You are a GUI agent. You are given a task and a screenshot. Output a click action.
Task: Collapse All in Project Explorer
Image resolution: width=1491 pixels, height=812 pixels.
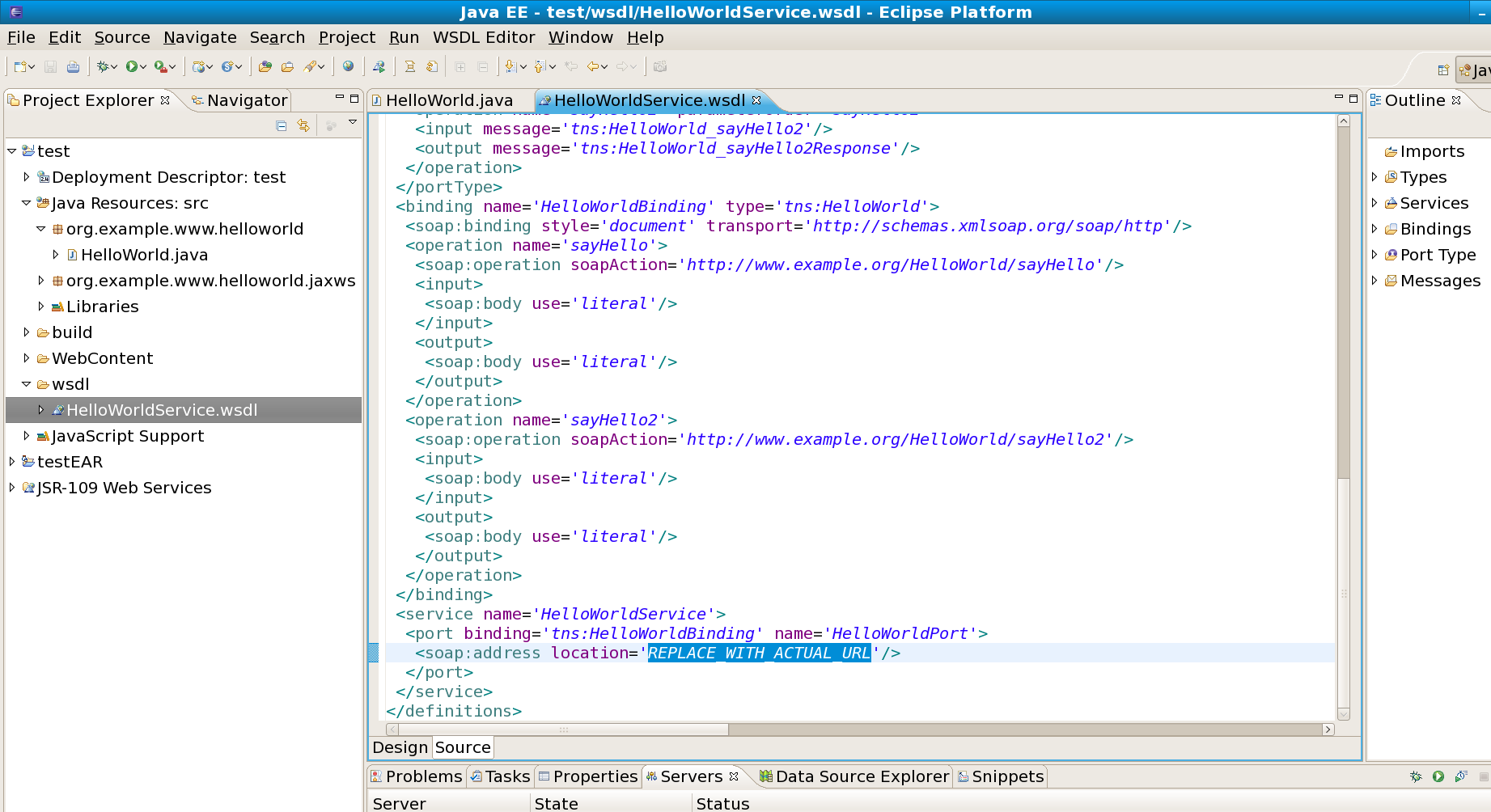[x=280, y=126]
